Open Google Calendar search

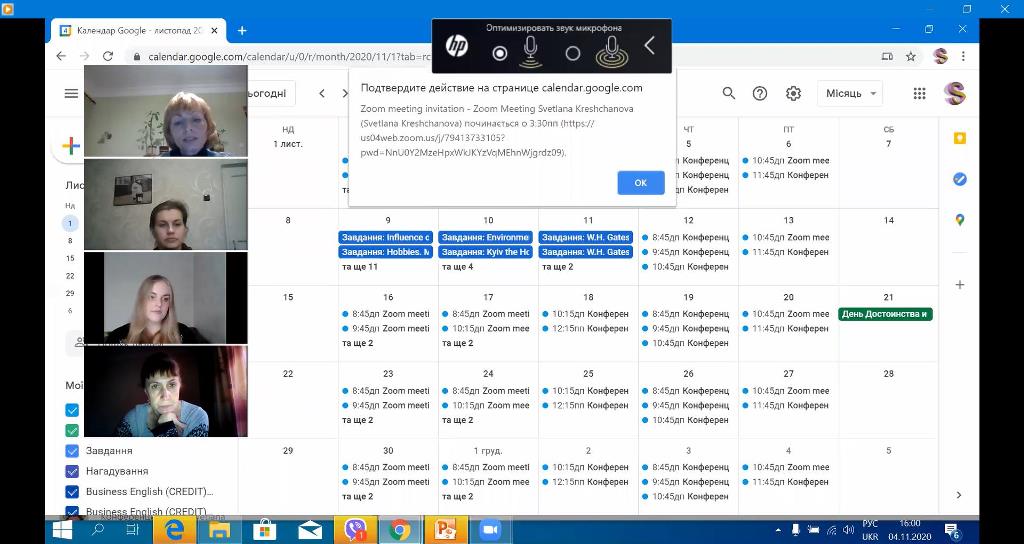(x=729, y=93)
